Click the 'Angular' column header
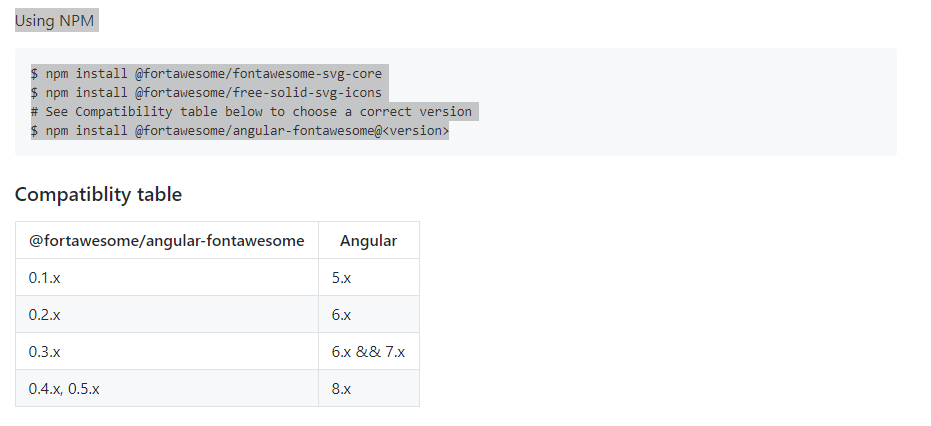The height and width of the screenshot is (426, 931). [369, 240]
